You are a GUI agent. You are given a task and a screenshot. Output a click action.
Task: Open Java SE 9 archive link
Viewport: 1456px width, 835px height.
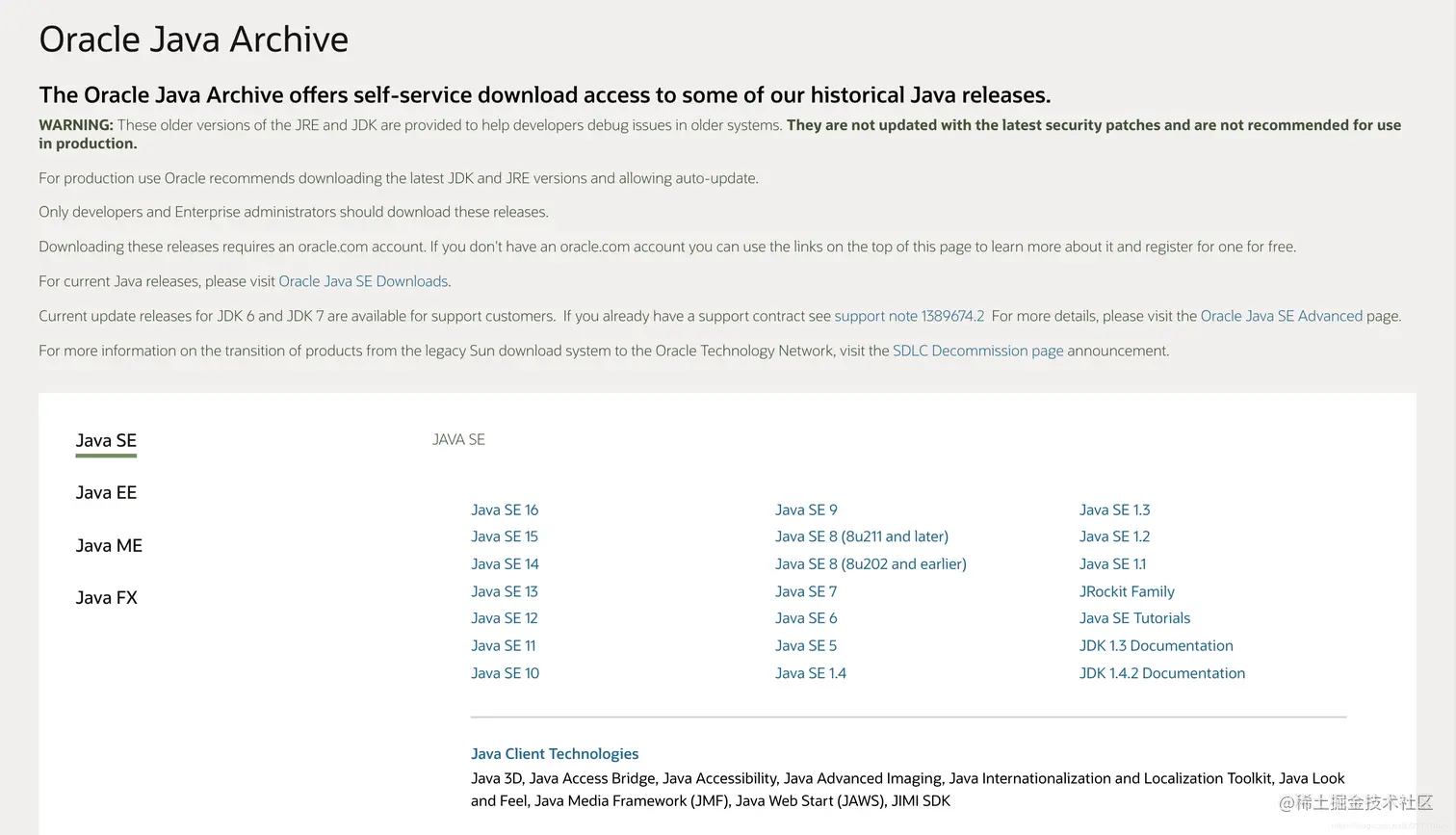tap(806, 509)
